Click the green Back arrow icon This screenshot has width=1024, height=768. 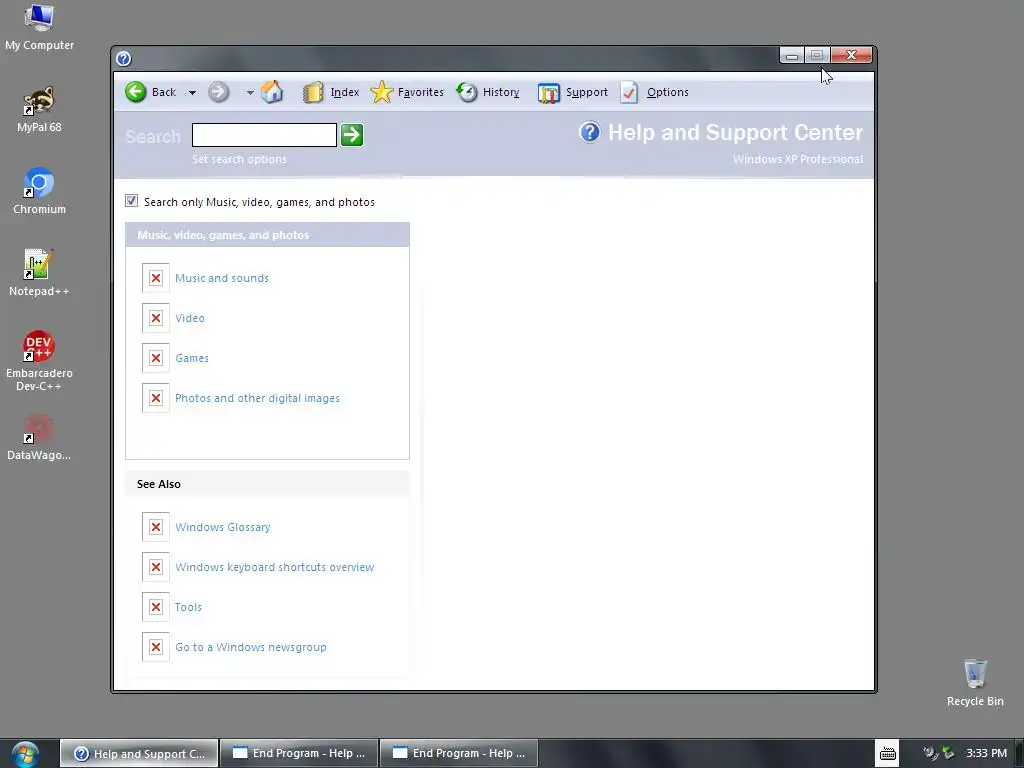click(136, 92)
